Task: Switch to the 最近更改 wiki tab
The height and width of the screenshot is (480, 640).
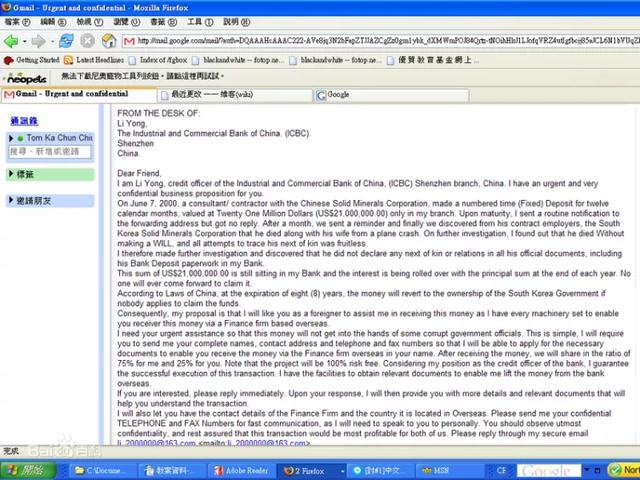Action: point(235,95)
